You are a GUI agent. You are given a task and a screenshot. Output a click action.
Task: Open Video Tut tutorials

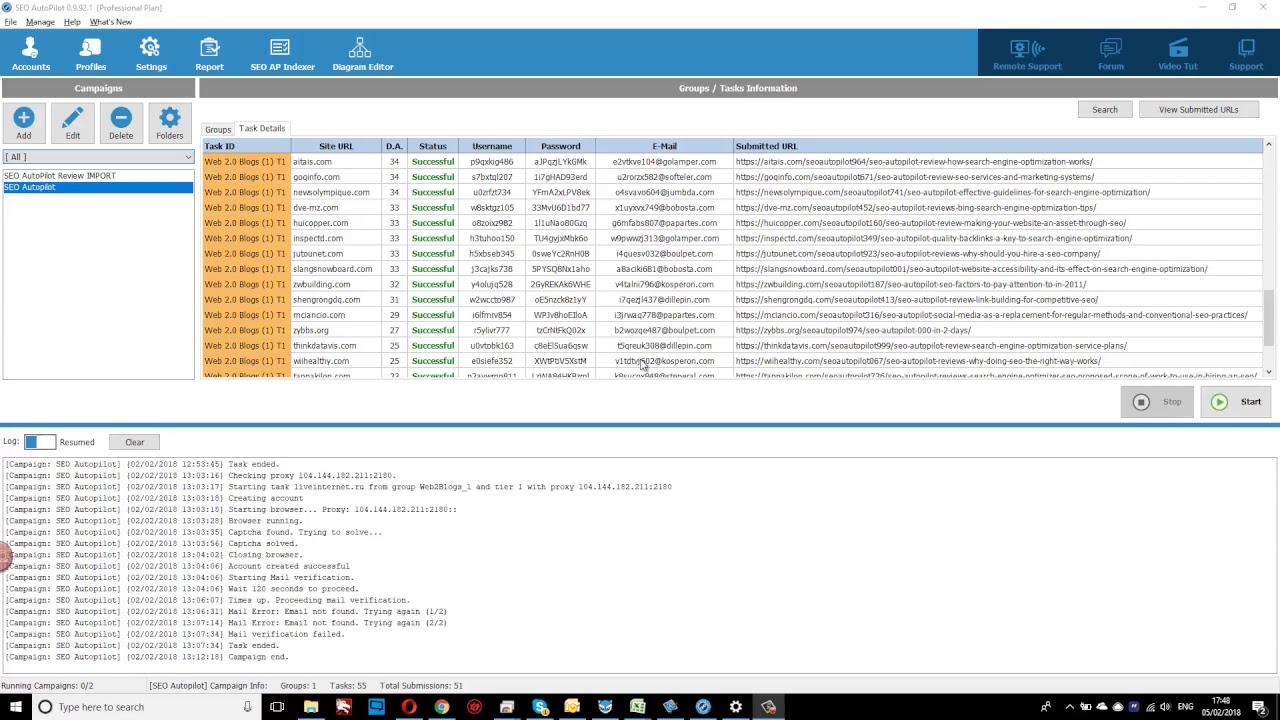(1177, 54)
